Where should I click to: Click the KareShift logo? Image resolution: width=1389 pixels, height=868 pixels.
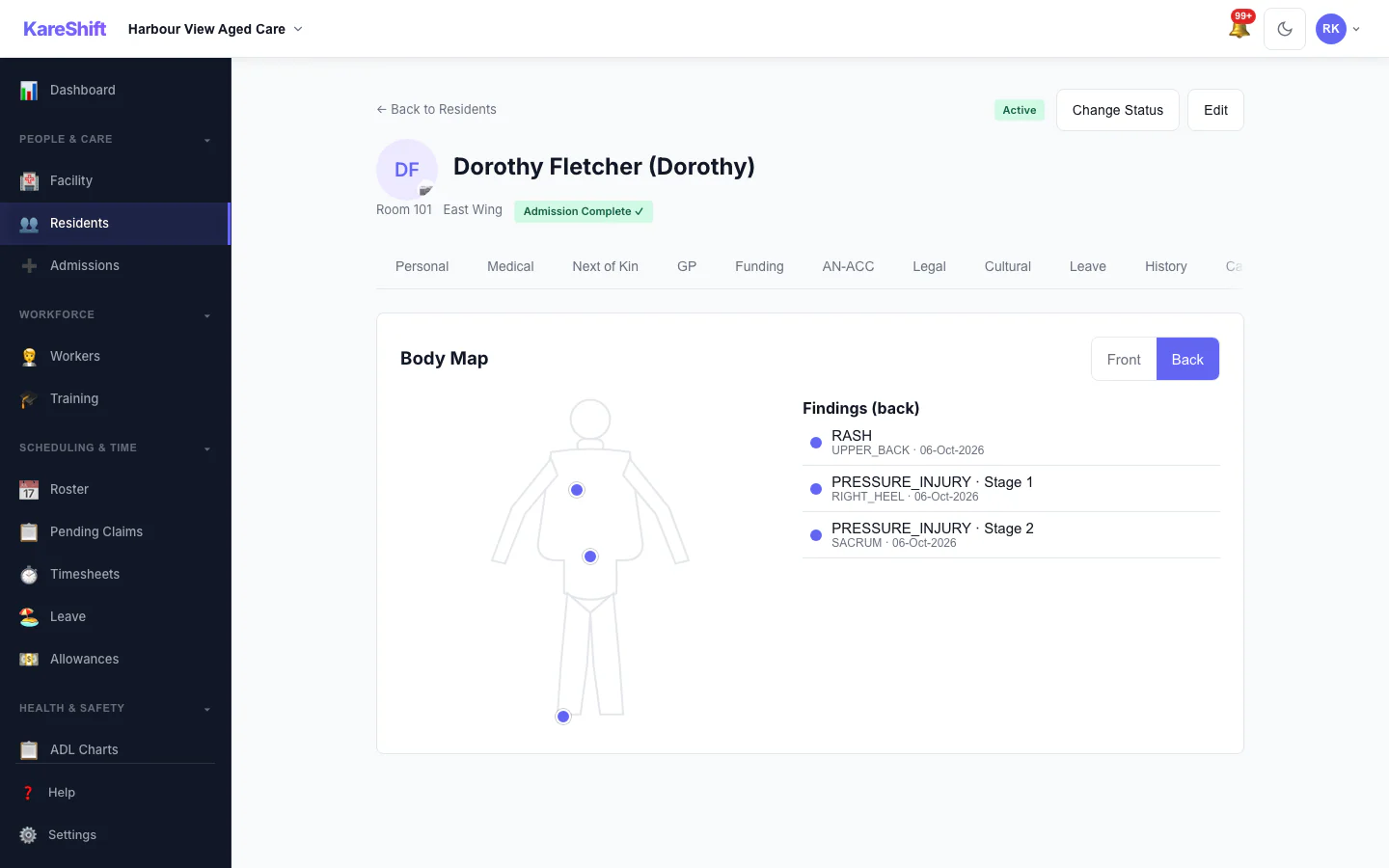(65, 29)
